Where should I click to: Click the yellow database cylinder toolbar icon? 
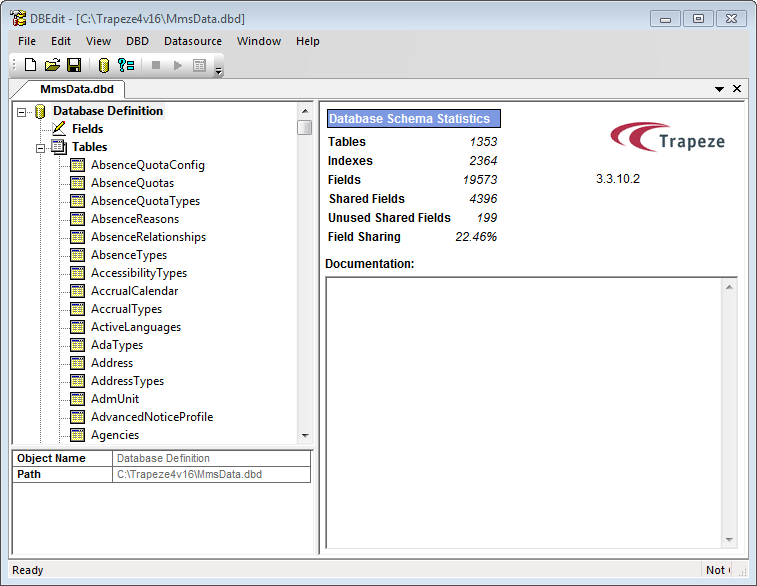[x=103, y=66]
